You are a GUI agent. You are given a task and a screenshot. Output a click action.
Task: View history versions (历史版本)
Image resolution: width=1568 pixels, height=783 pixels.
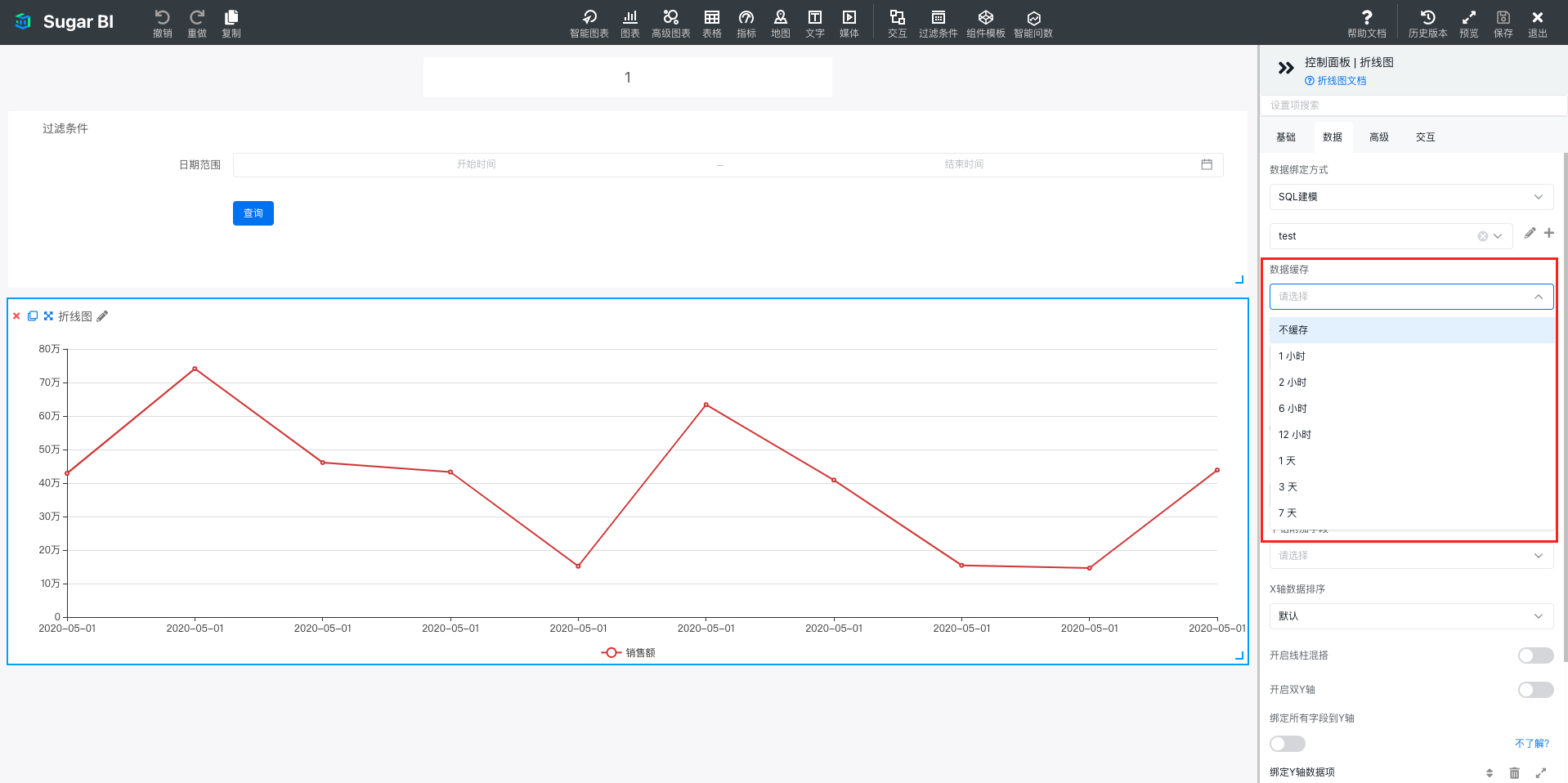pyautogui.click(x=1427, y=23)
